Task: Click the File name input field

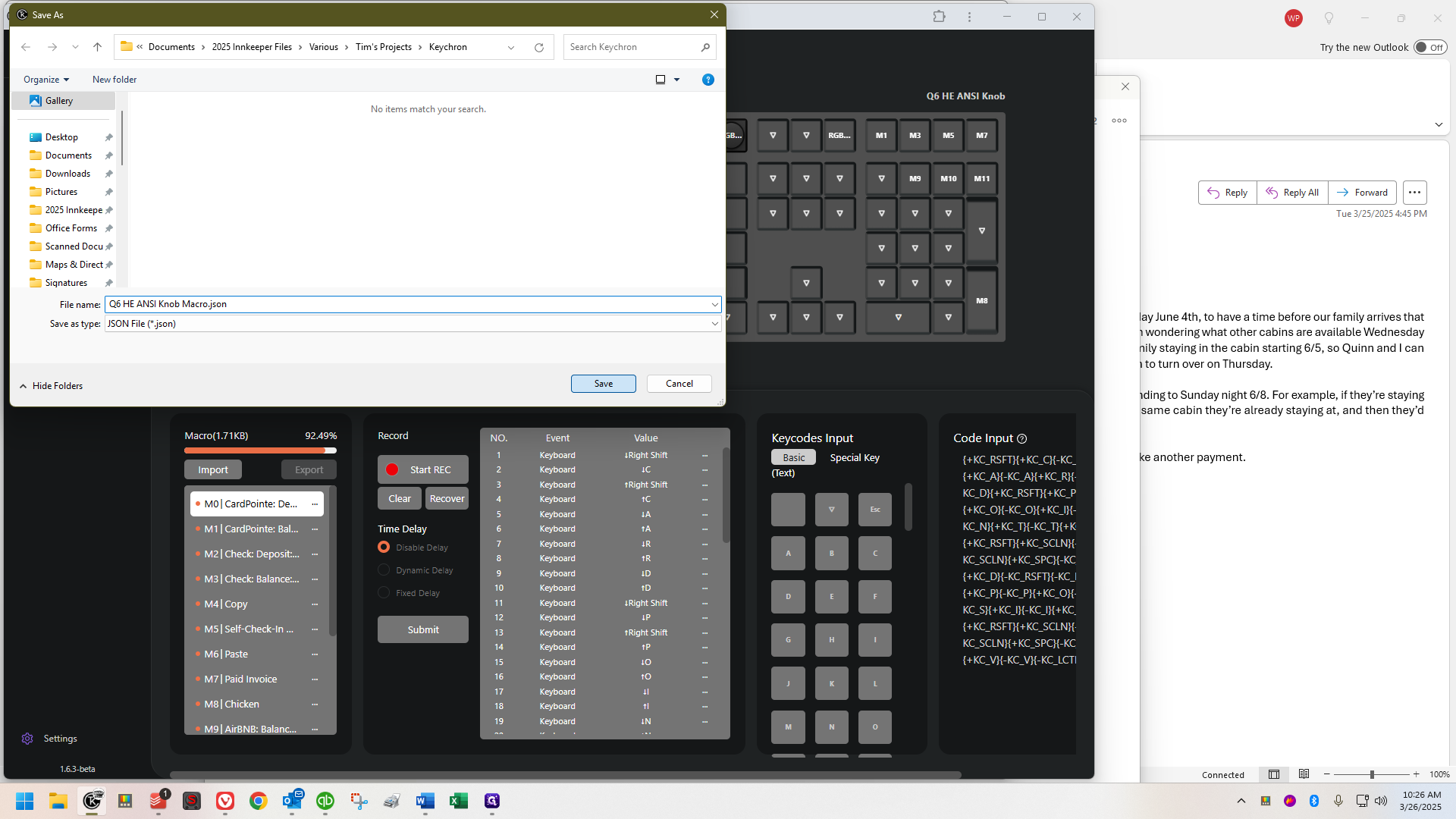Action: click(406, 304)
